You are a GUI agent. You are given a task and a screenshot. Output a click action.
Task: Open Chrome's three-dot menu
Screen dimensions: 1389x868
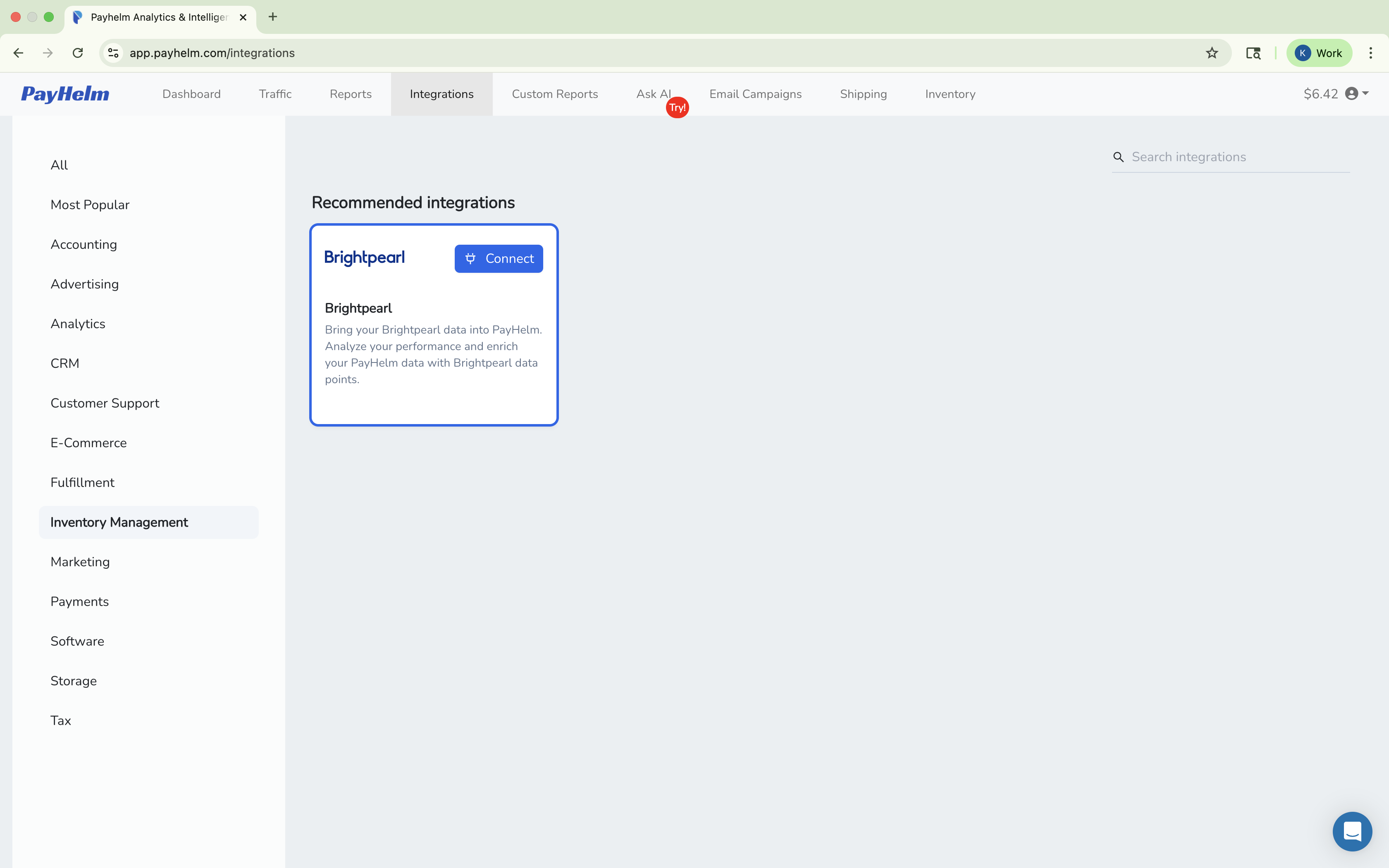1371,53
